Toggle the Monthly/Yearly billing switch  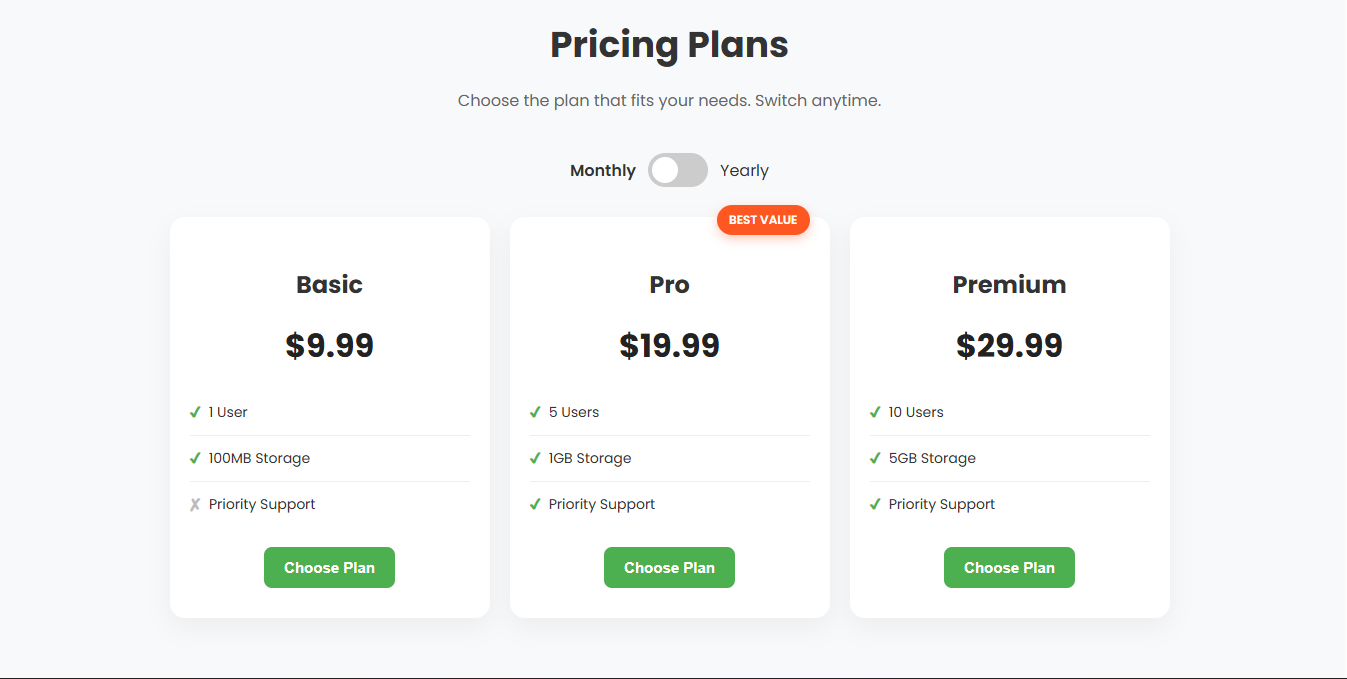pos(677,170)
